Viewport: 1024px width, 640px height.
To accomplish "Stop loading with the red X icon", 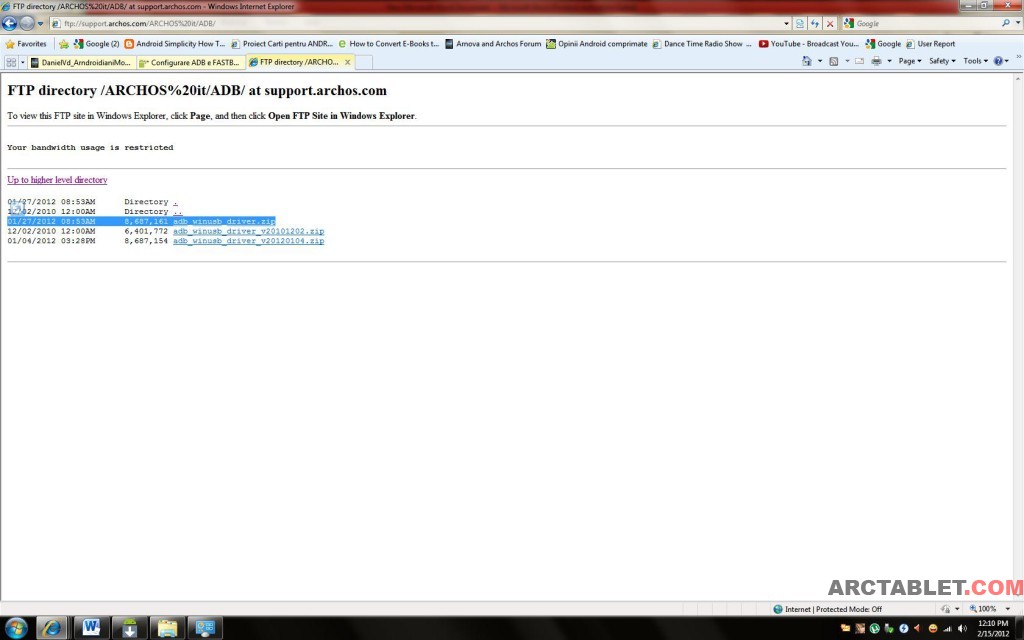I will point(829,24).
